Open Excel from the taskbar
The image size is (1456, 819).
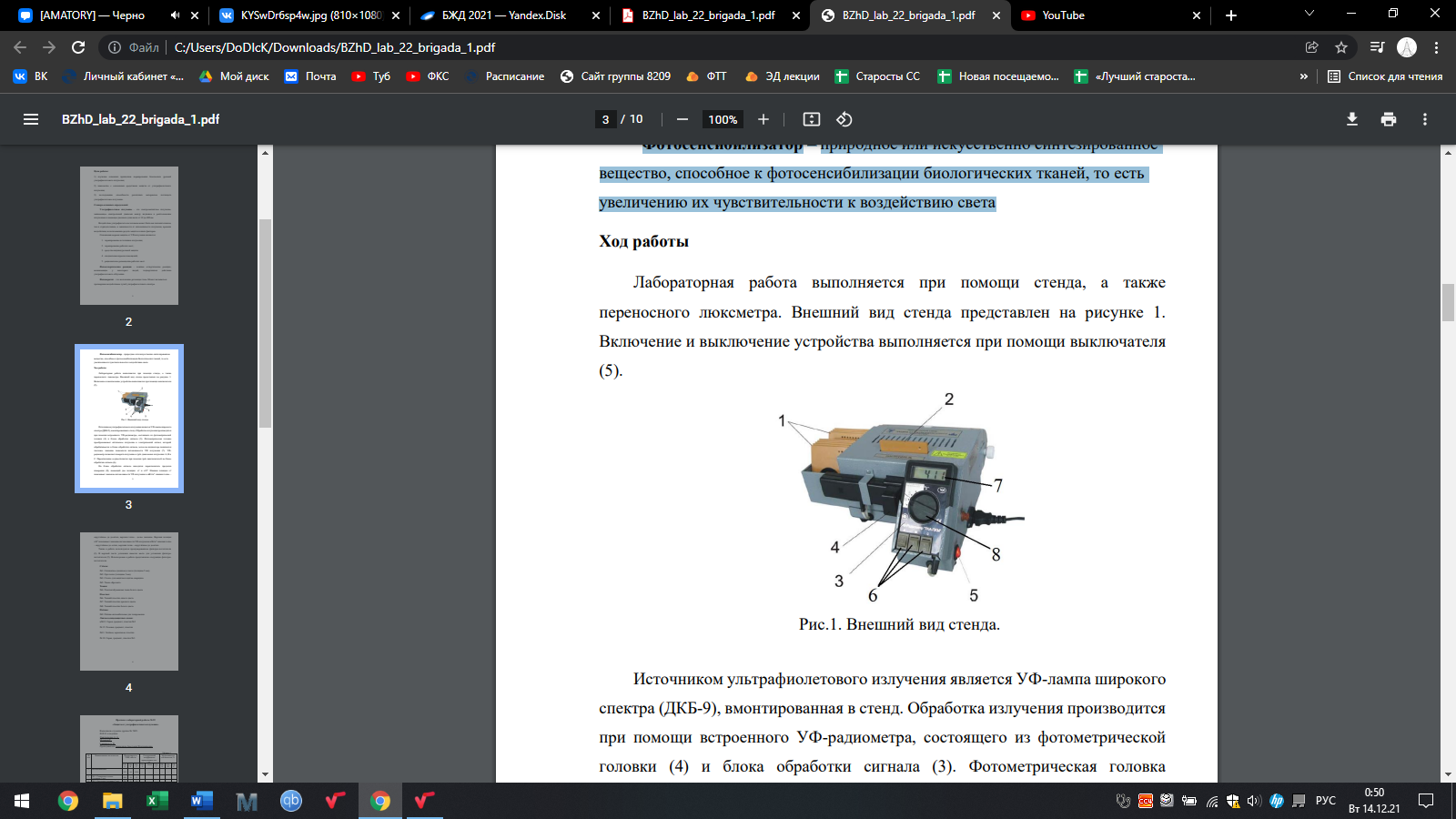tap(157, 801)
